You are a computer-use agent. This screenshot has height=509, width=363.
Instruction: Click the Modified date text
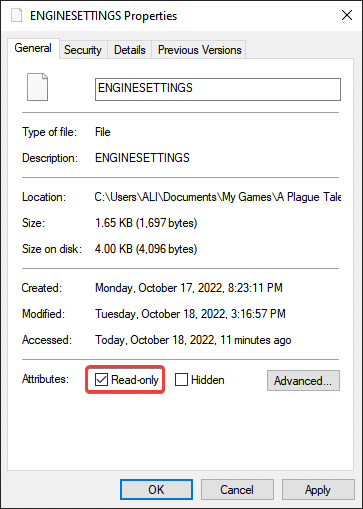point(190,314)
